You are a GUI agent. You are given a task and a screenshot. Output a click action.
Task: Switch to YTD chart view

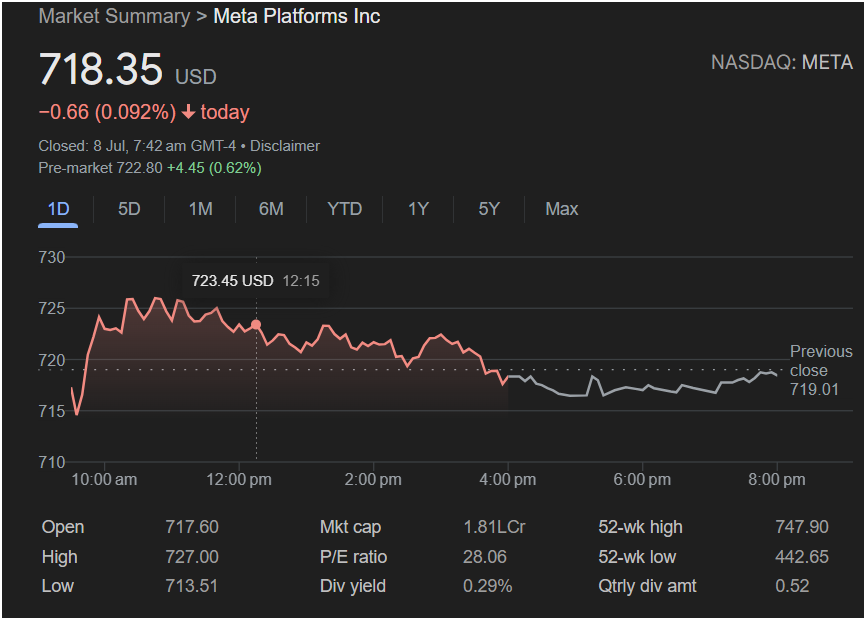coord(345,209)
